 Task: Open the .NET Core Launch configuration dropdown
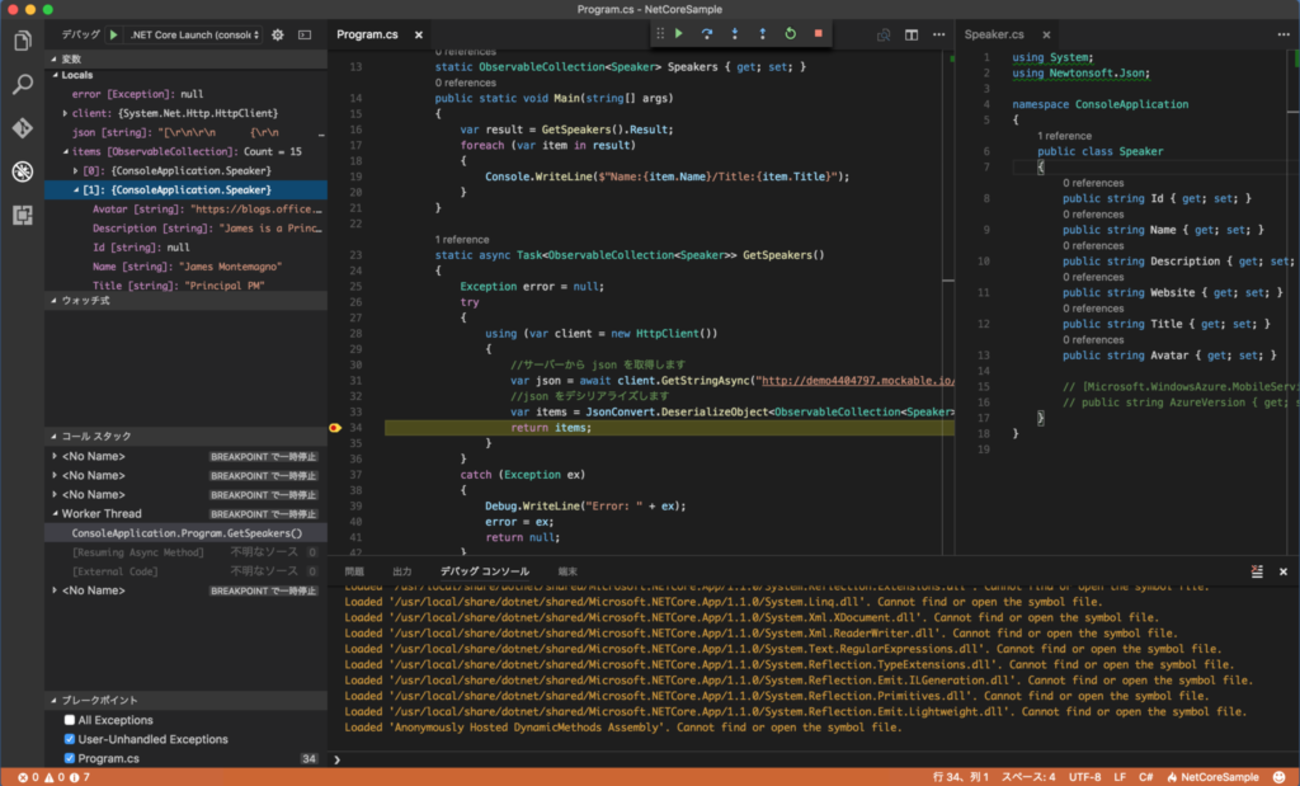[x=195, y=35]
